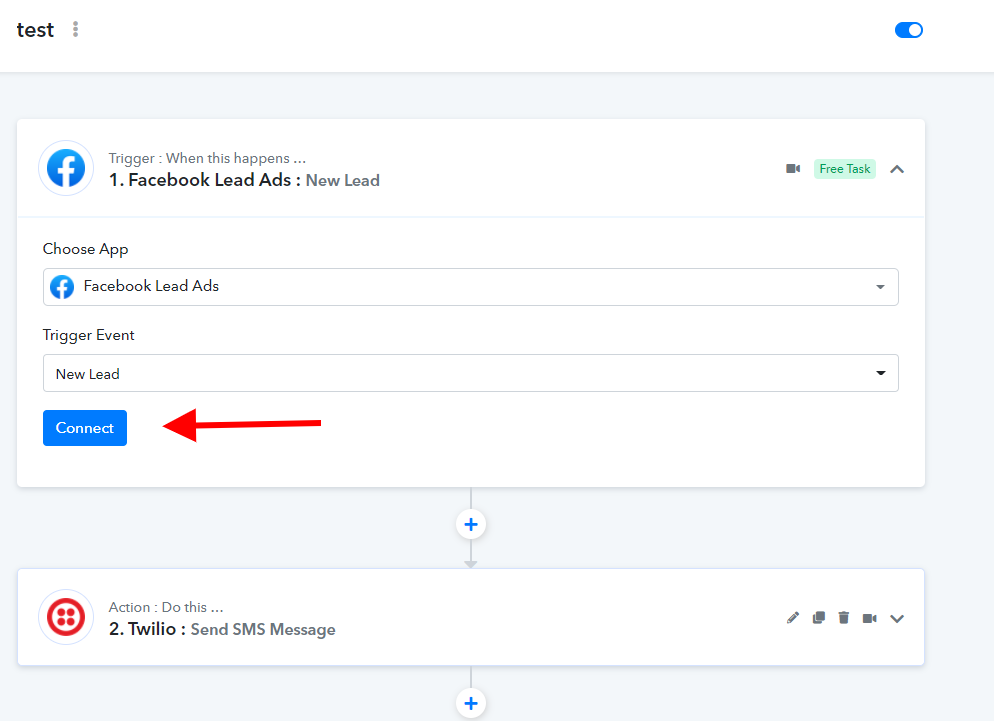This screenshot has height=721, width=994.
Task: Add a step between trigger and Twilio
Action: (470, 524)
